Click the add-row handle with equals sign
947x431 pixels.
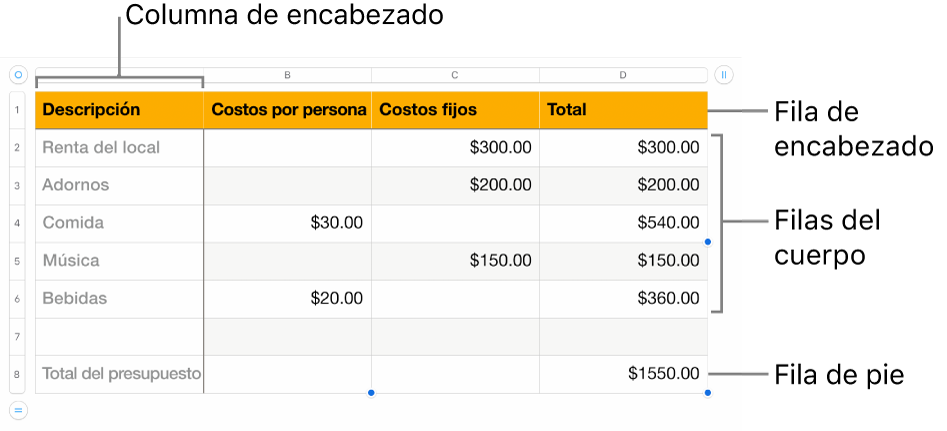pyautogui.click(x=18, y=409)
